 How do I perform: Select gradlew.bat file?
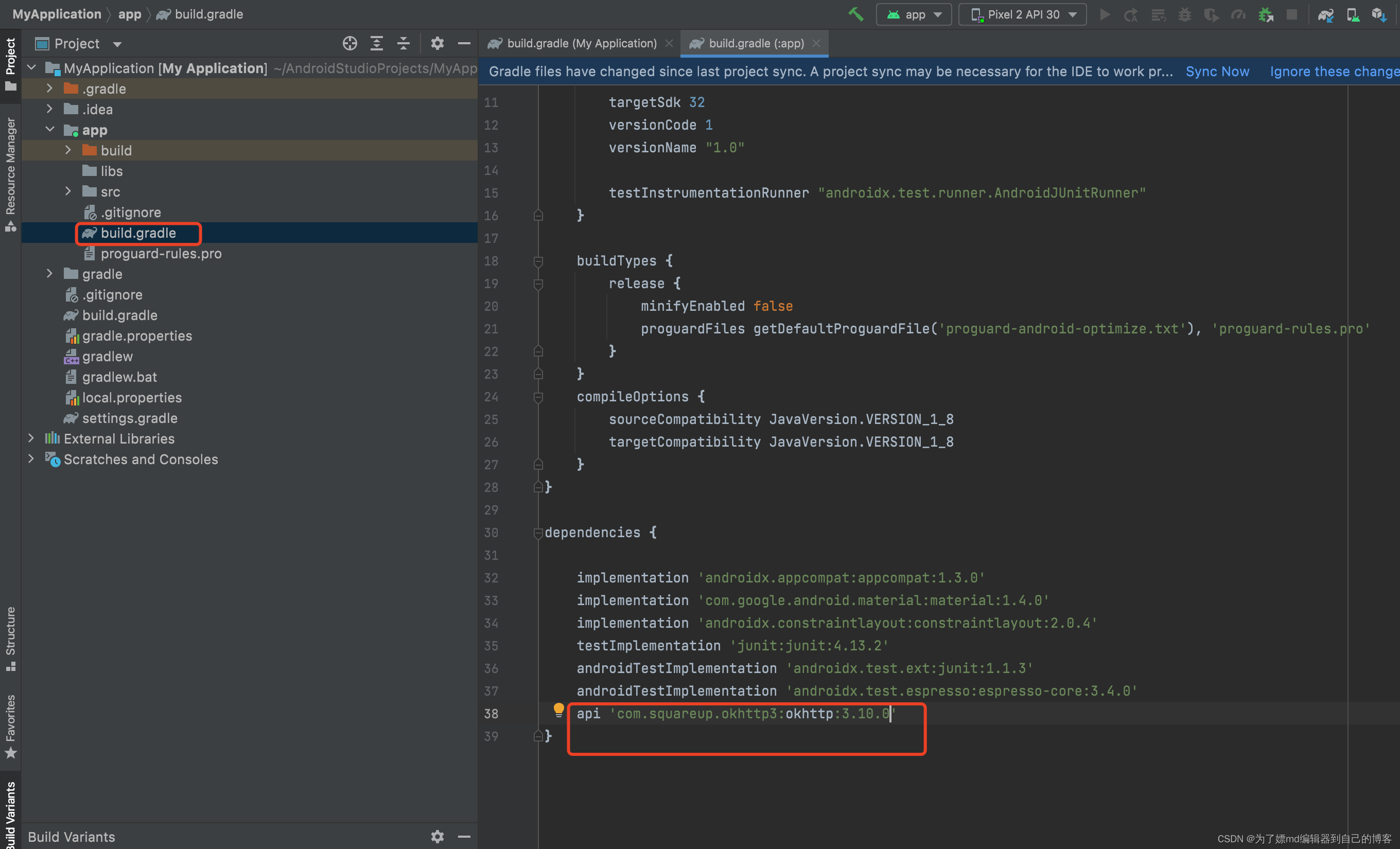111,377
